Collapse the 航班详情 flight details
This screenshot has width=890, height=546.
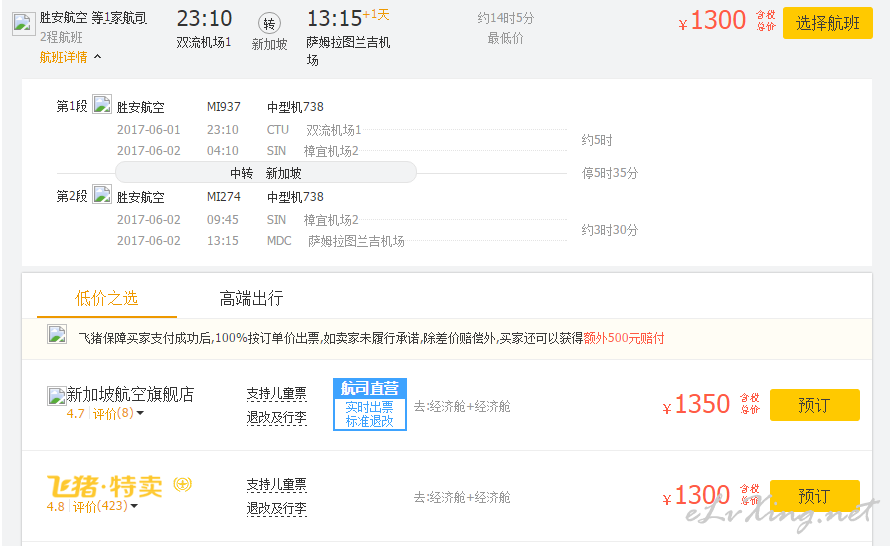(70, 57)
